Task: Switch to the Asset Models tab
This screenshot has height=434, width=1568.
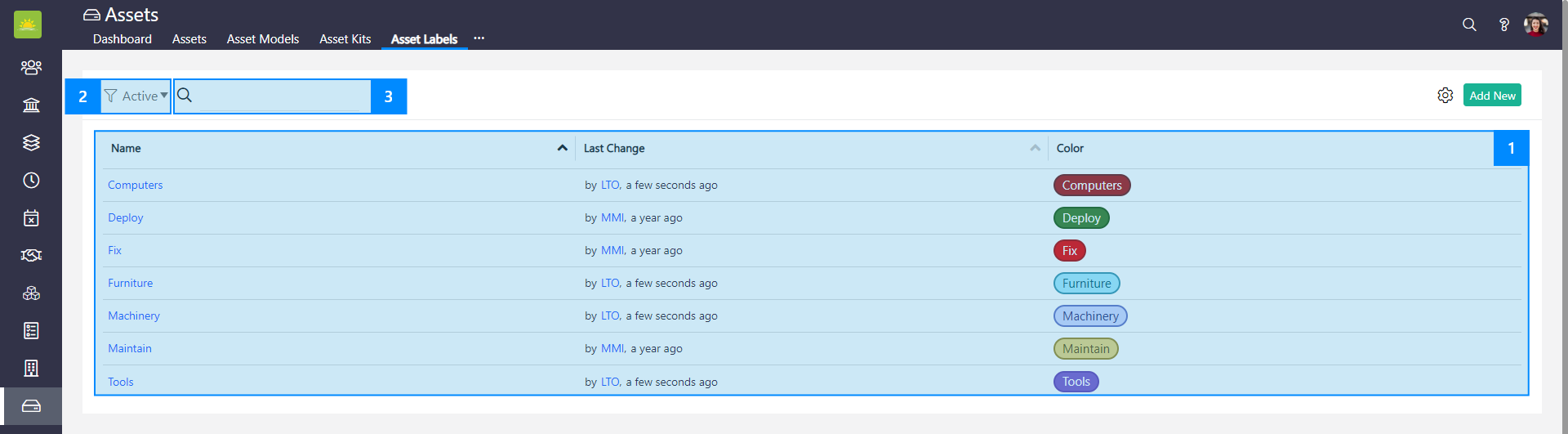Action: (262, 39)
